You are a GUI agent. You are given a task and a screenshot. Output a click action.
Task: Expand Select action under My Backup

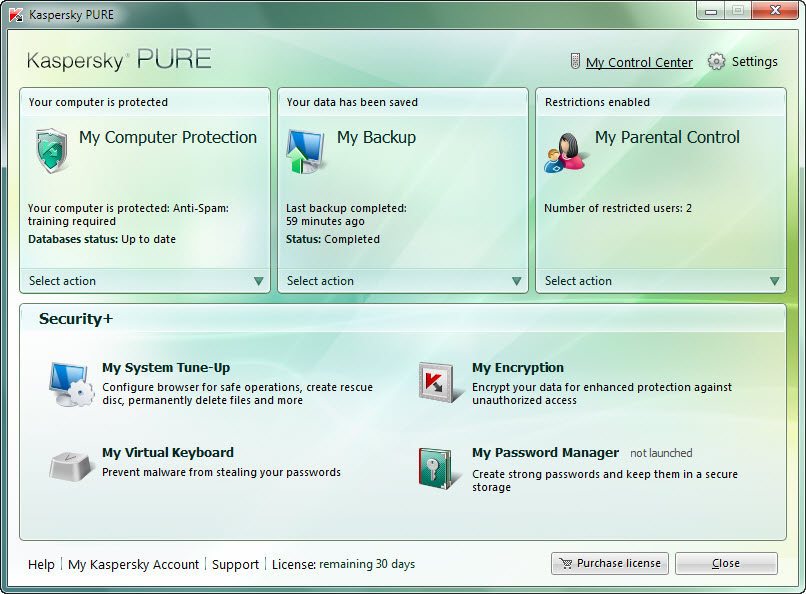point(403,281)
